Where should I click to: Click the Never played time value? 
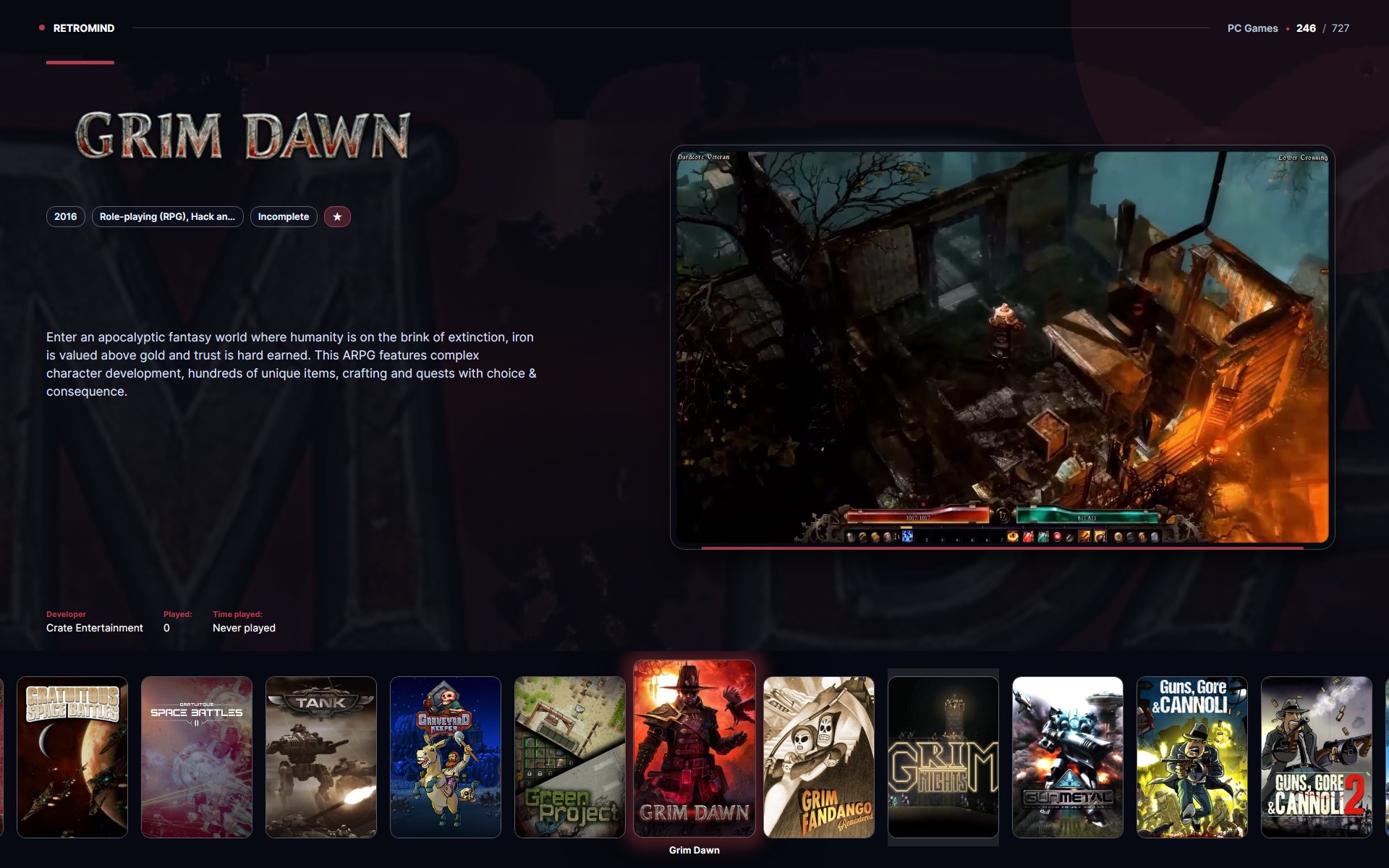coord(244,628)
